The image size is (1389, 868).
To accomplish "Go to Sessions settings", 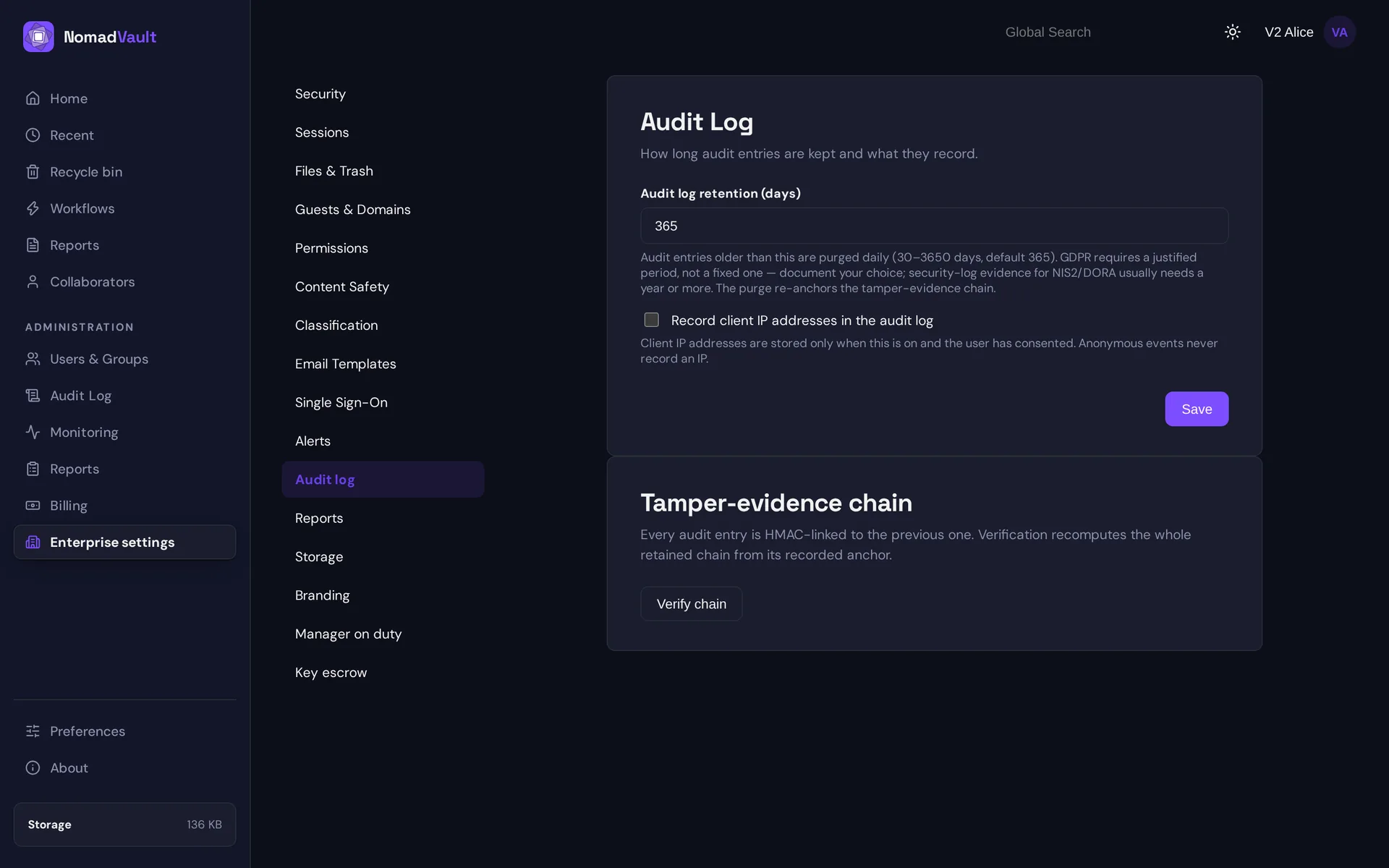I will point(383,132).
